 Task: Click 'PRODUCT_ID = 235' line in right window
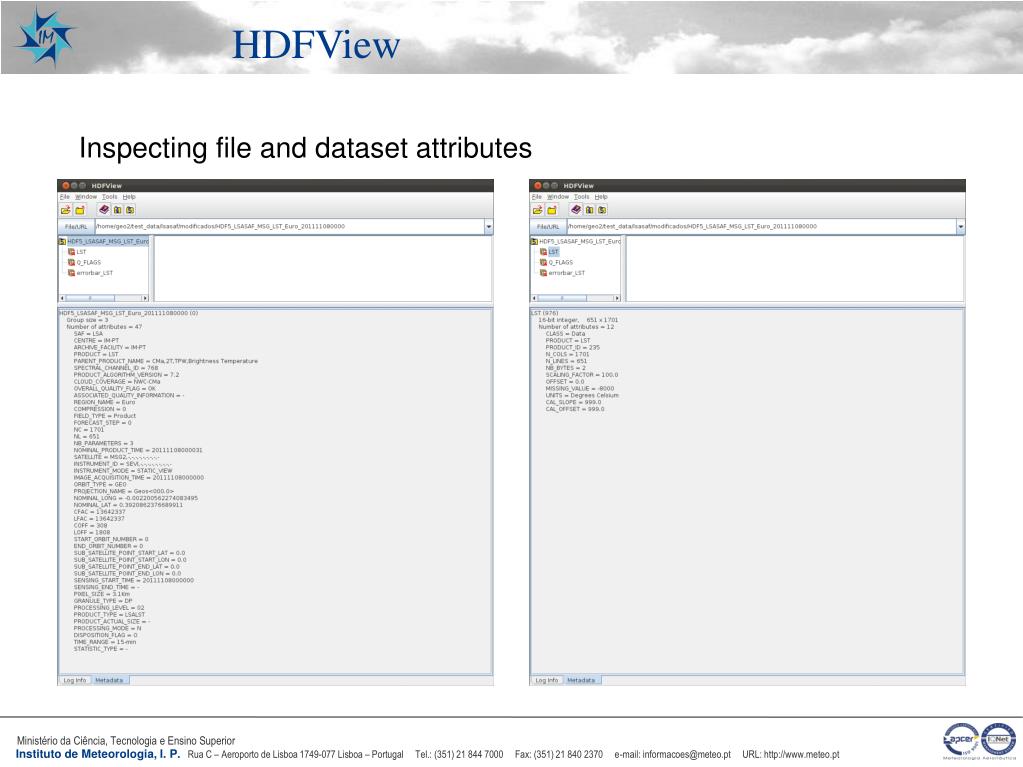(573, 348)
